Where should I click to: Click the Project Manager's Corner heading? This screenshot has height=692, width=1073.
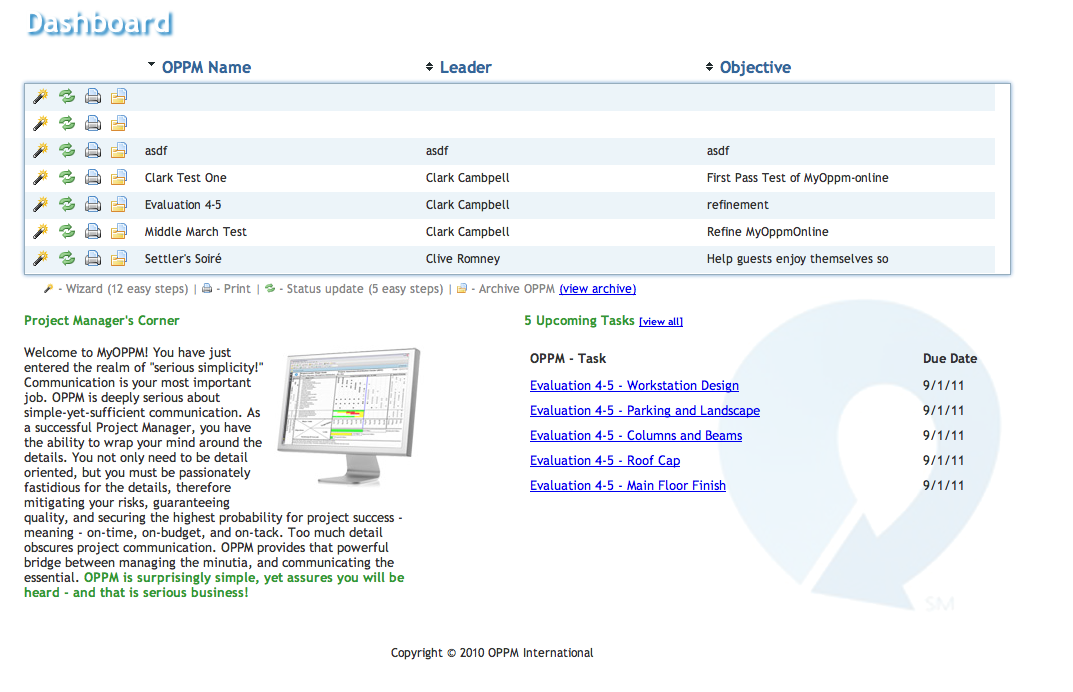[101, 320]
